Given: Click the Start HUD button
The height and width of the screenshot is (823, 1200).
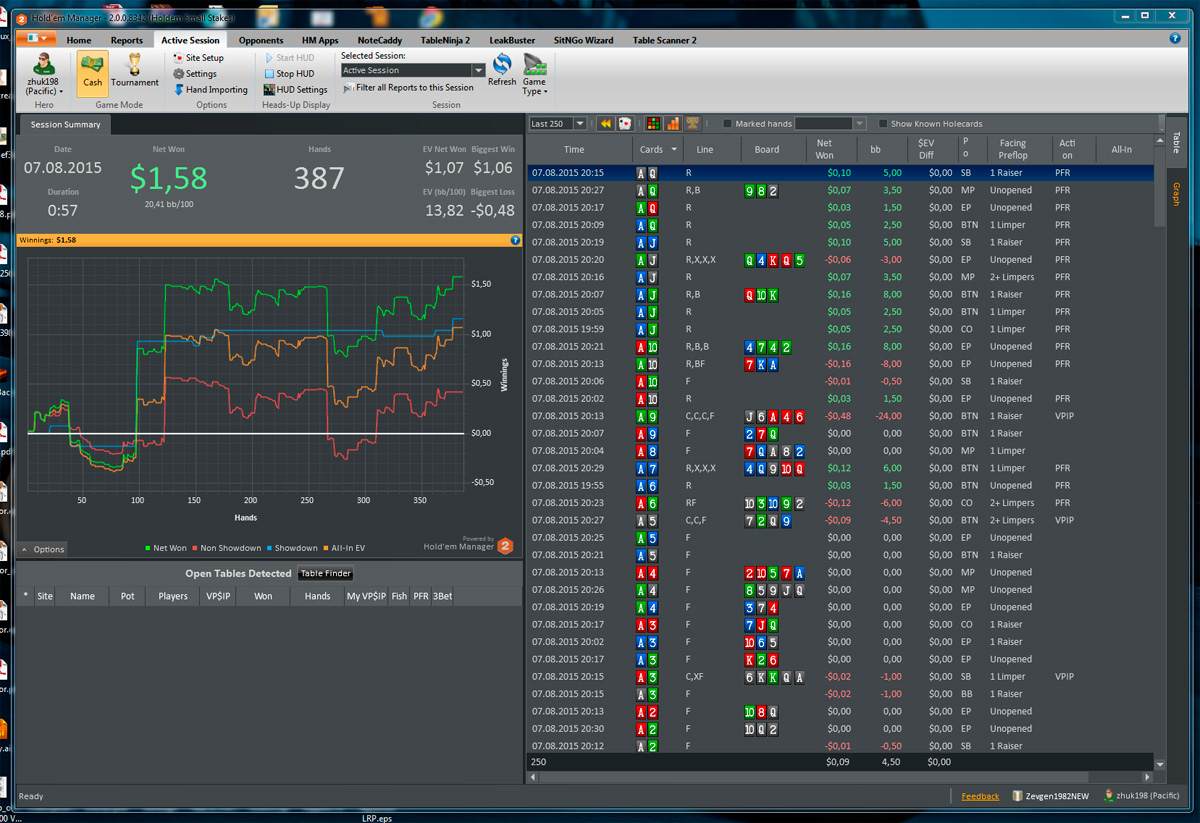Looking at the screenshot, I should click(289, 58).
